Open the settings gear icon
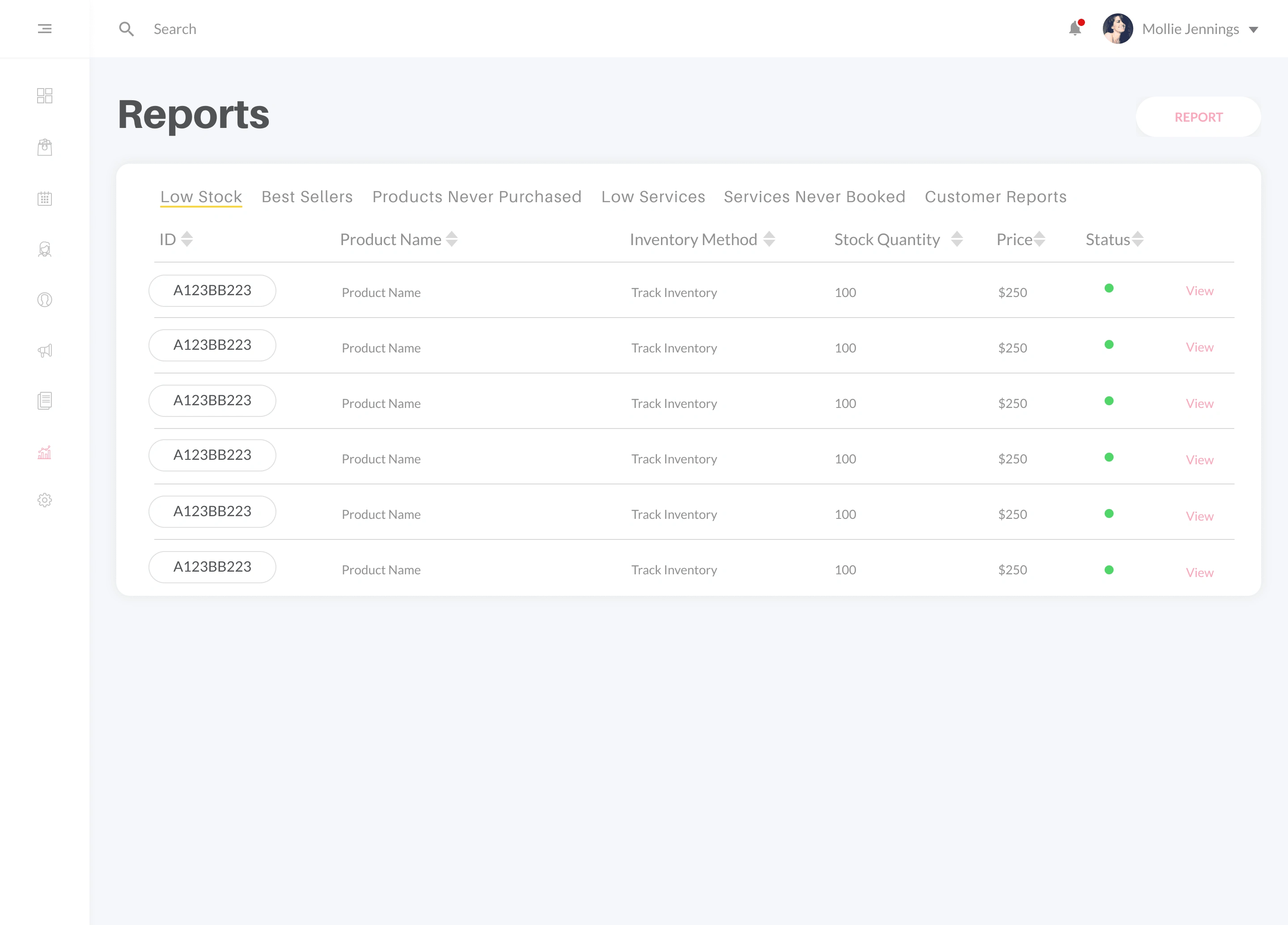1288x925 pixels. [45, 500]
